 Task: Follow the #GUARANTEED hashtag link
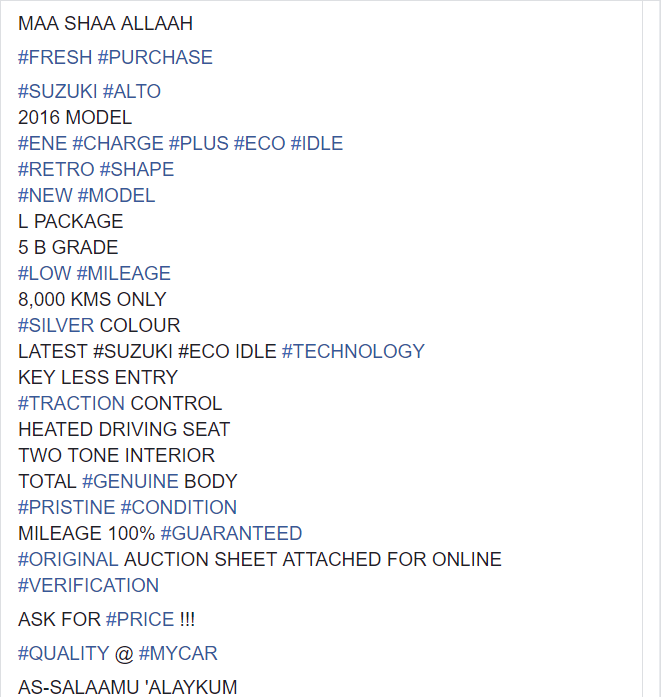[x=231, y=533]
